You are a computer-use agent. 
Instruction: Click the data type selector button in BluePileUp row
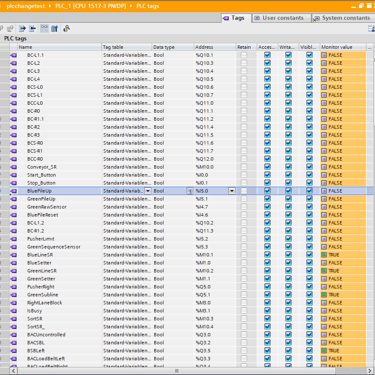pos(190,191)
